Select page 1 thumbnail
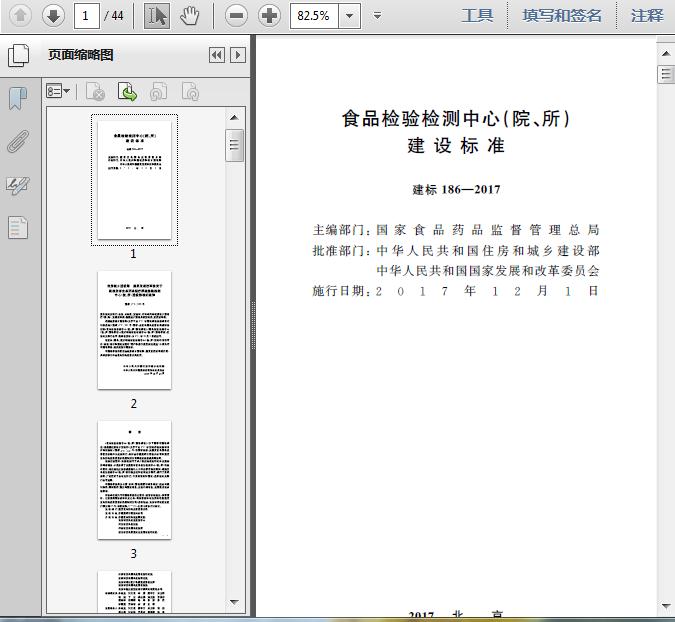The width and height of the screenshot is (675, 622). coord(134,180)
